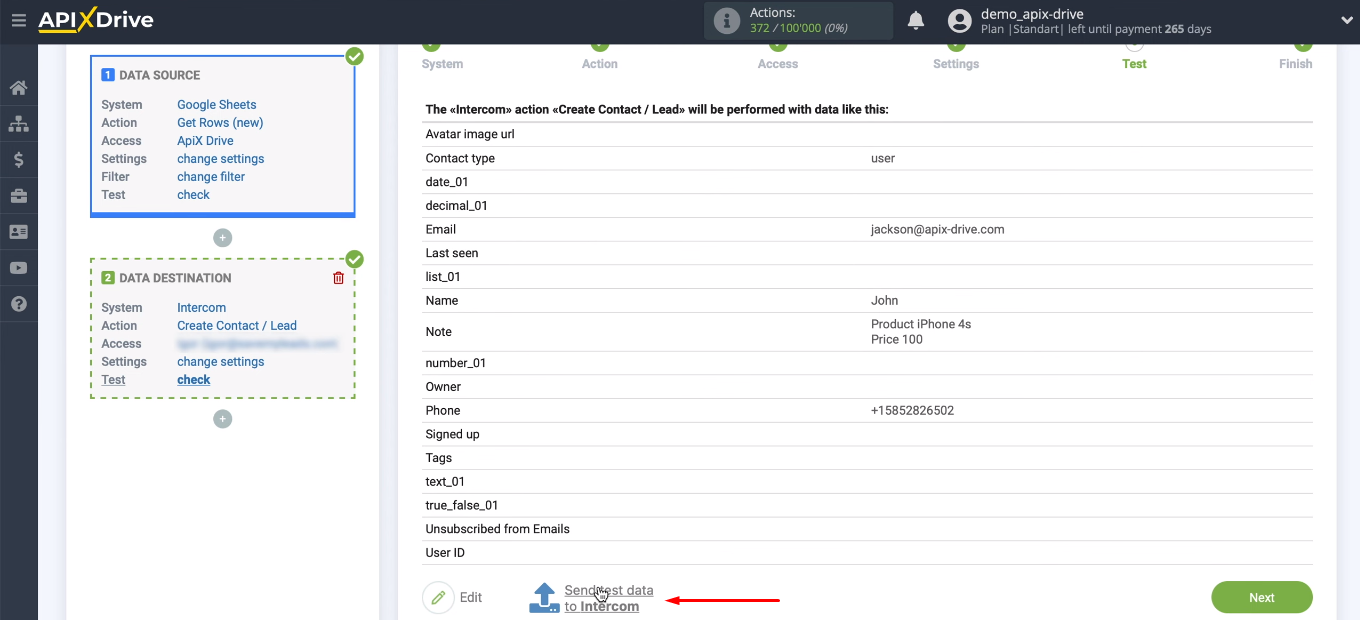Screen dimensions: 1360x620
Task: Click the notification bell icon
Action: [915, 19]
